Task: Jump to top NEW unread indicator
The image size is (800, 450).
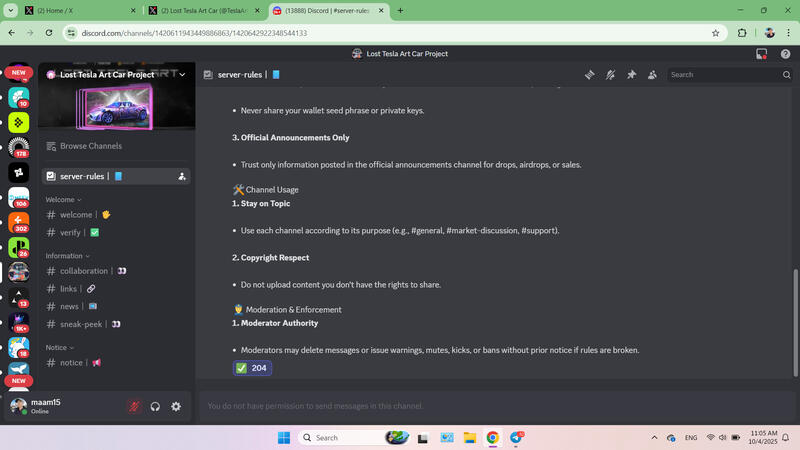Action: pyautogui.click(x=18, y=72)
